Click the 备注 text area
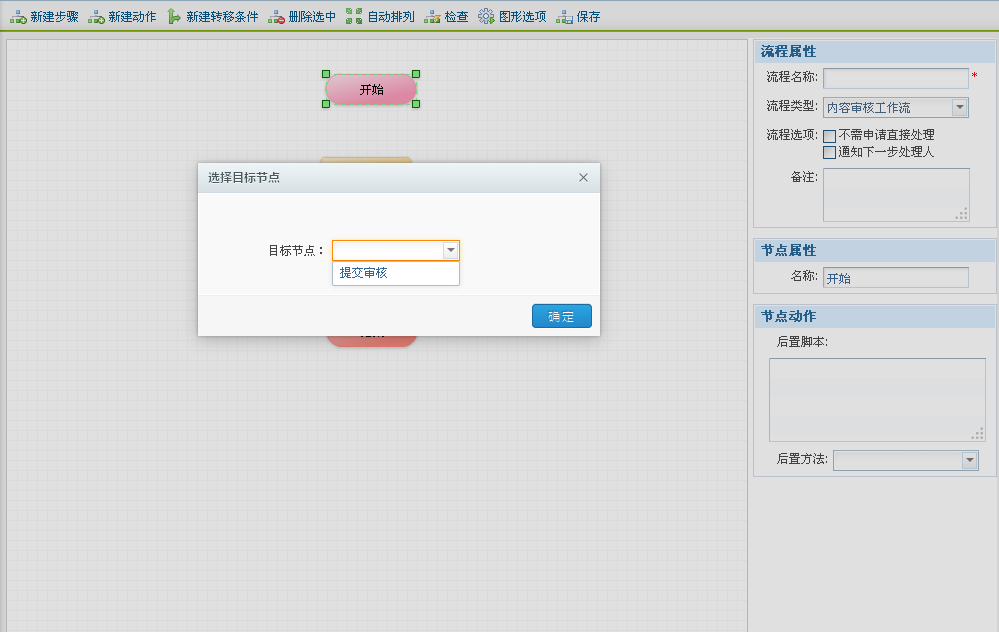Screen dimensions: 999x632 coord(895,194)
